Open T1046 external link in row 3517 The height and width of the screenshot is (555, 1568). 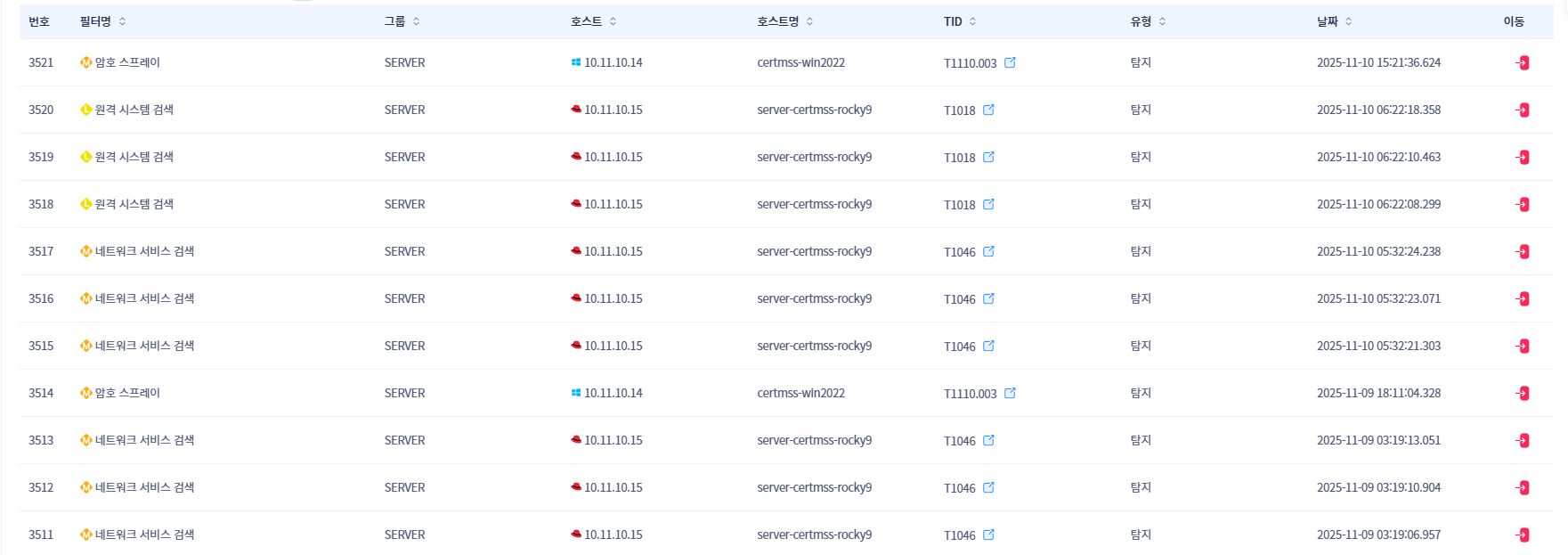[988, 251]
